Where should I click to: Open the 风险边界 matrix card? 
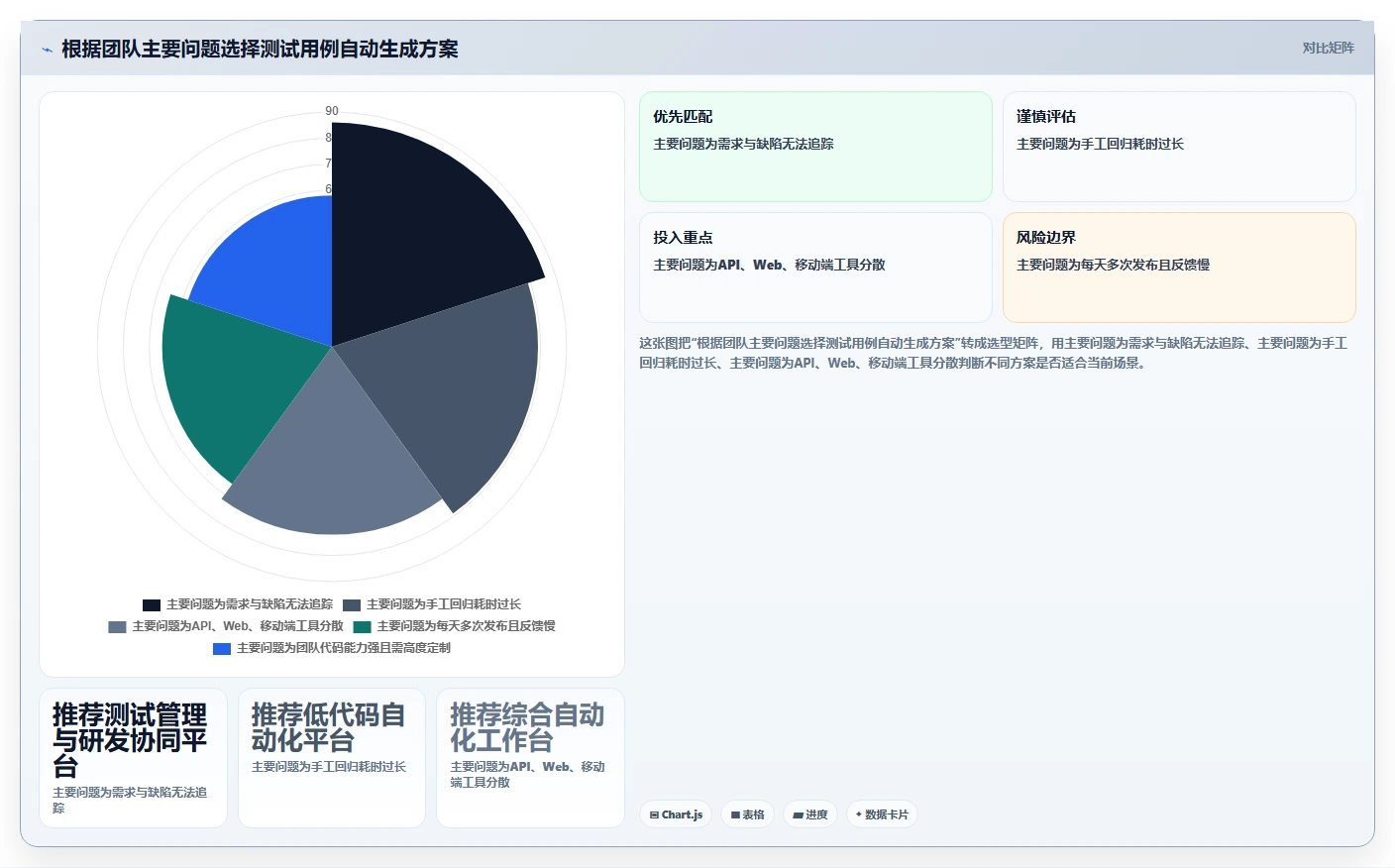1179,268
